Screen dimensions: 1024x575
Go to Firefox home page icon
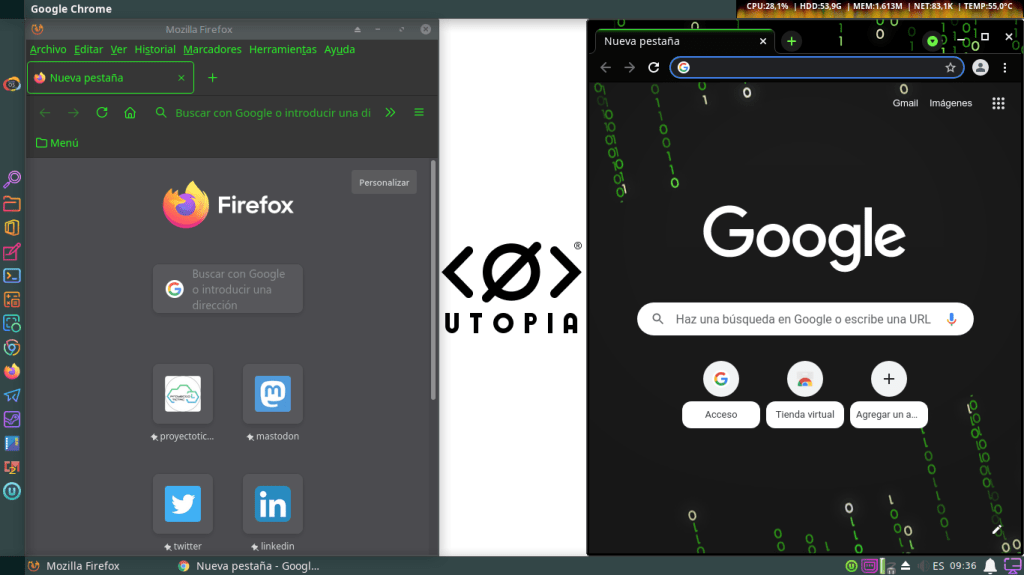(x=130, y=113)
